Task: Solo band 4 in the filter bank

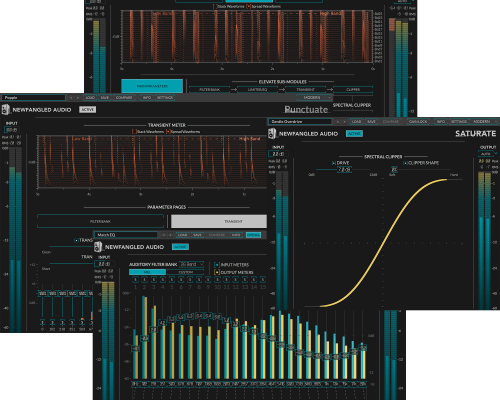Action: click(163, 280)
